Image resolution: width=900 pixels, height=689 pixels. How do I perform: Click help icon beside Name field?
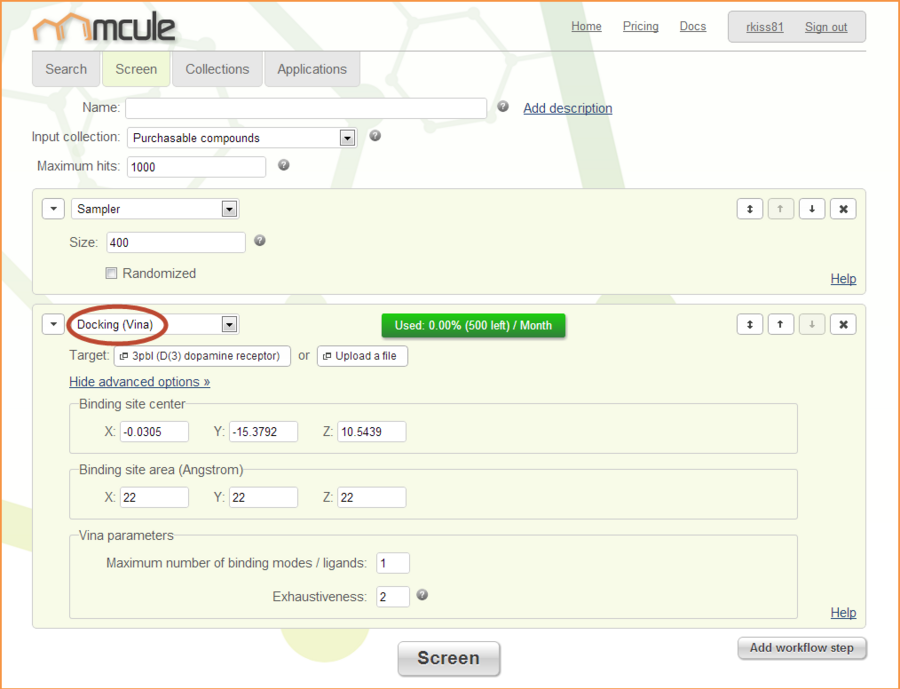[x=503, y=107]
